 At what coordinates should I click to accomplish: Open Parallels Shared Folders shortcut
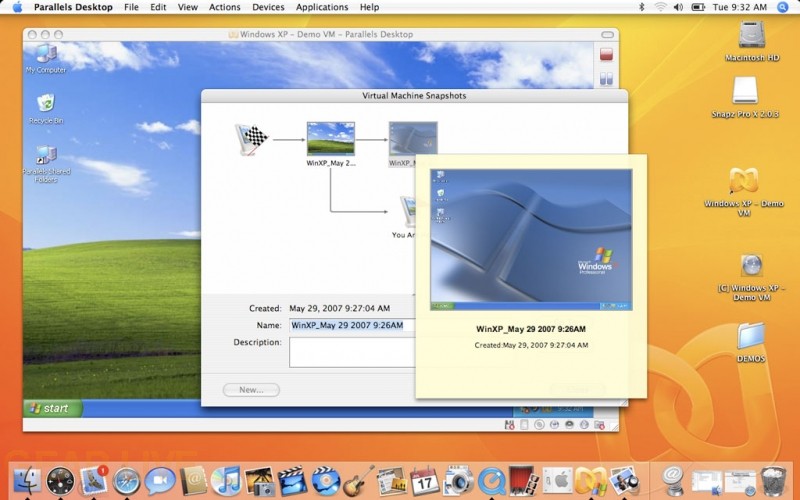(x=46, y=164)
